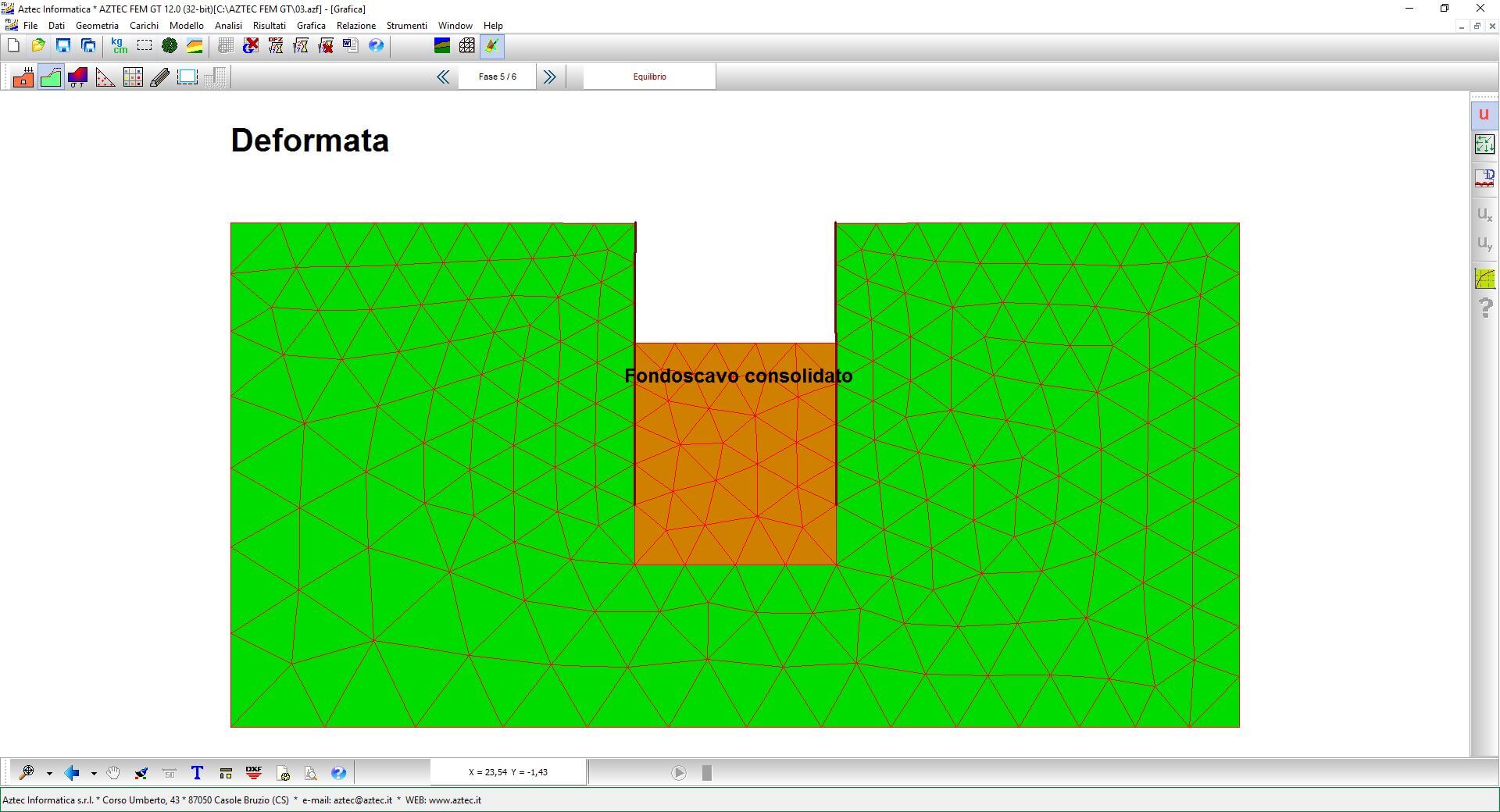Go to the next phase with double-right arrows
Screen dimensions: 1500x812
click(549, 77)
